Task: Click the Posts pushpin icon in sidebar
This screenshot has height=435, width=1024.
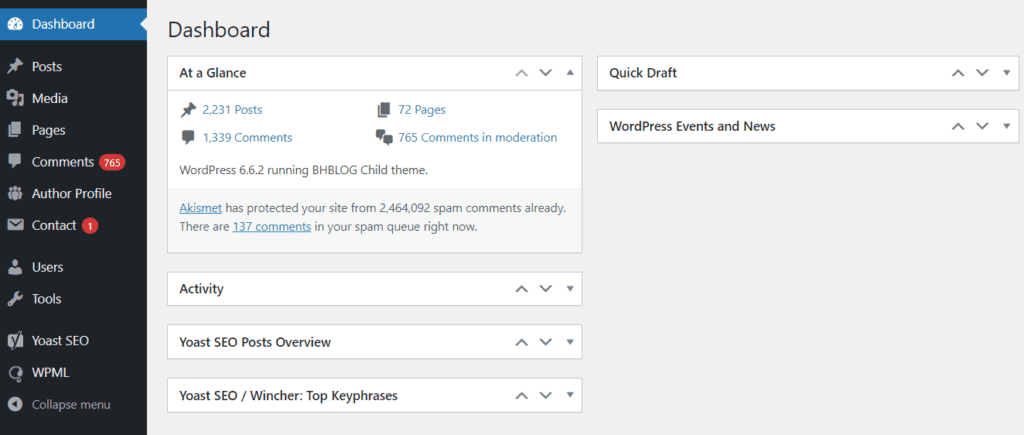Action: tap(15, 67)
